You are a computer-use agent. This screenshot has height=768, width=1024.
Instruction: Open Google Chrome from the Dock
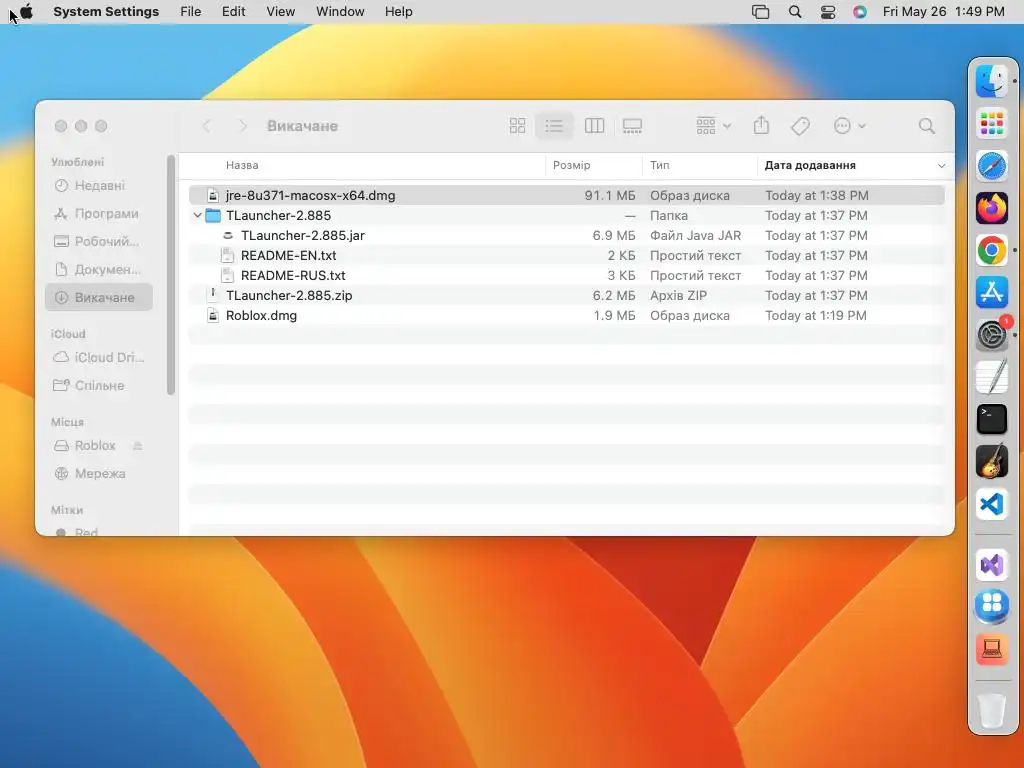[x=992, y=250]
